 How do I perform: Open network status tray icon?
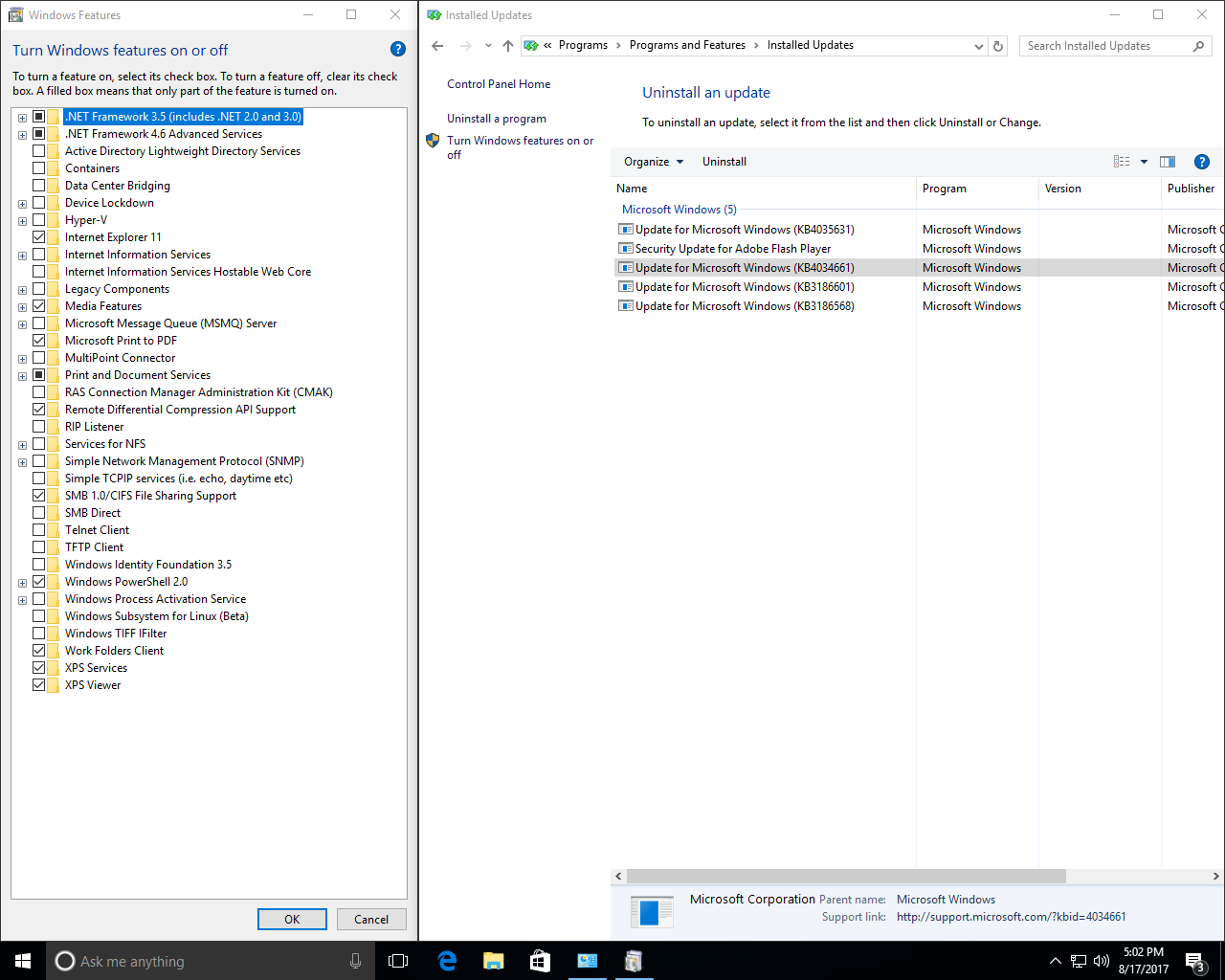(x=1079, y=961)
